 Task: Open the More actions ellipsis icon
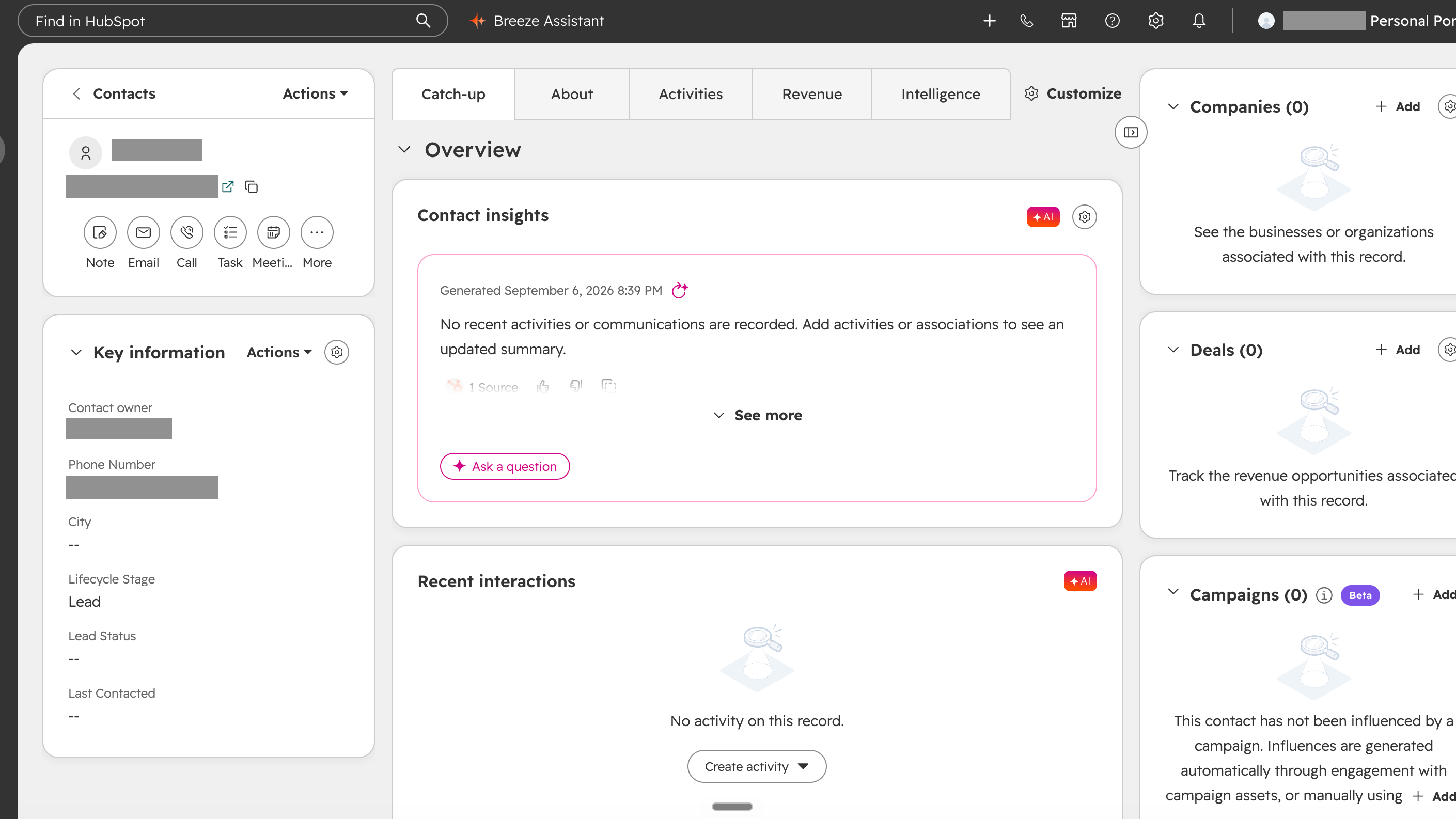click(x=317, y=232)
